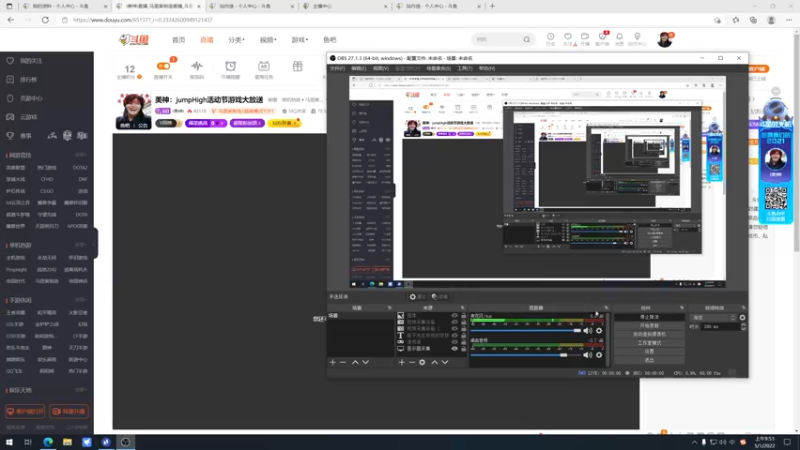Expand the 视频 navigation dropdown
The width and height of the screenshot is (800, 450).
[x=268, y=40]
